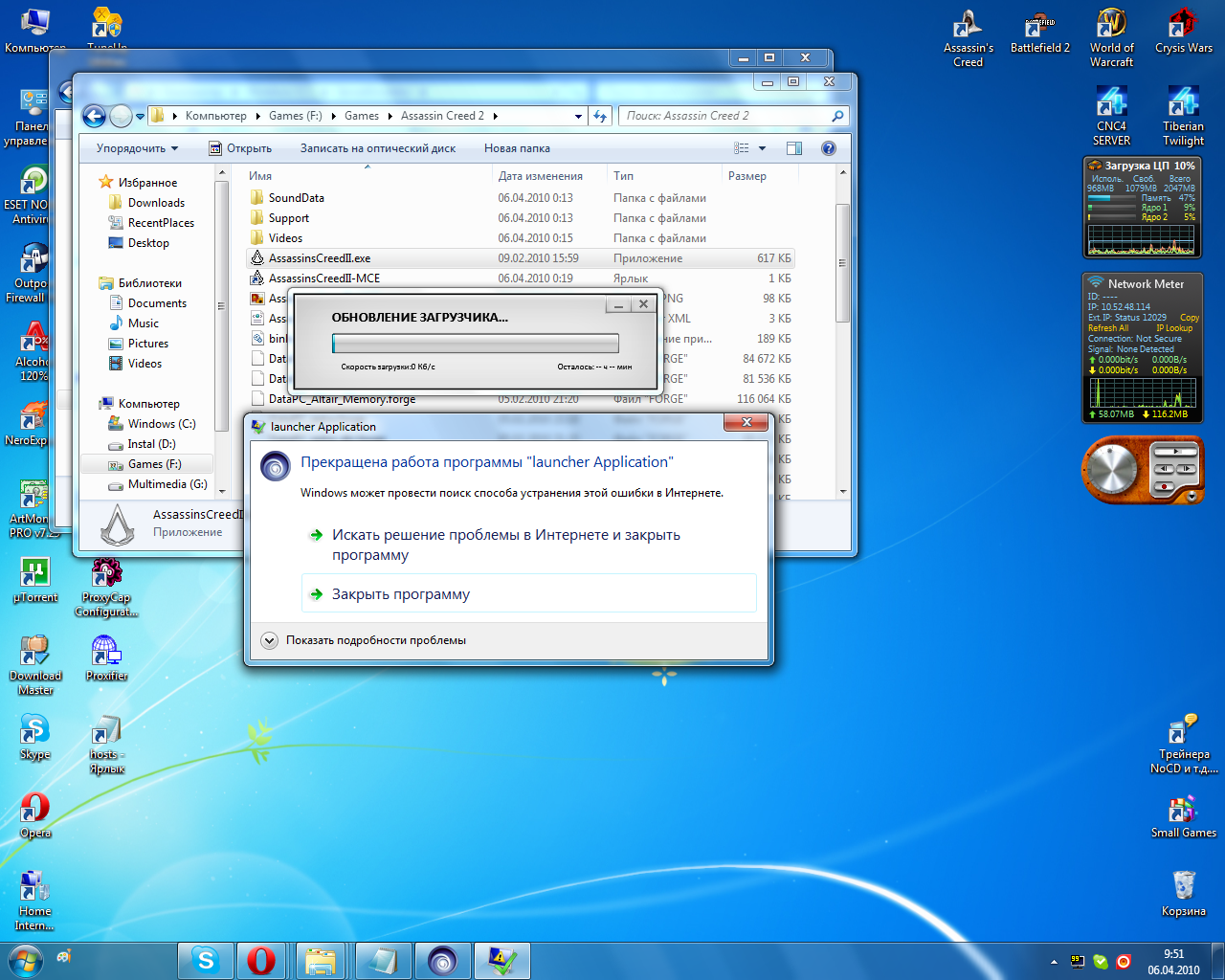Open CNC4 SERVER desktop shortcut
Viewport: 1225px width, 980px height.
[1111, 117]
